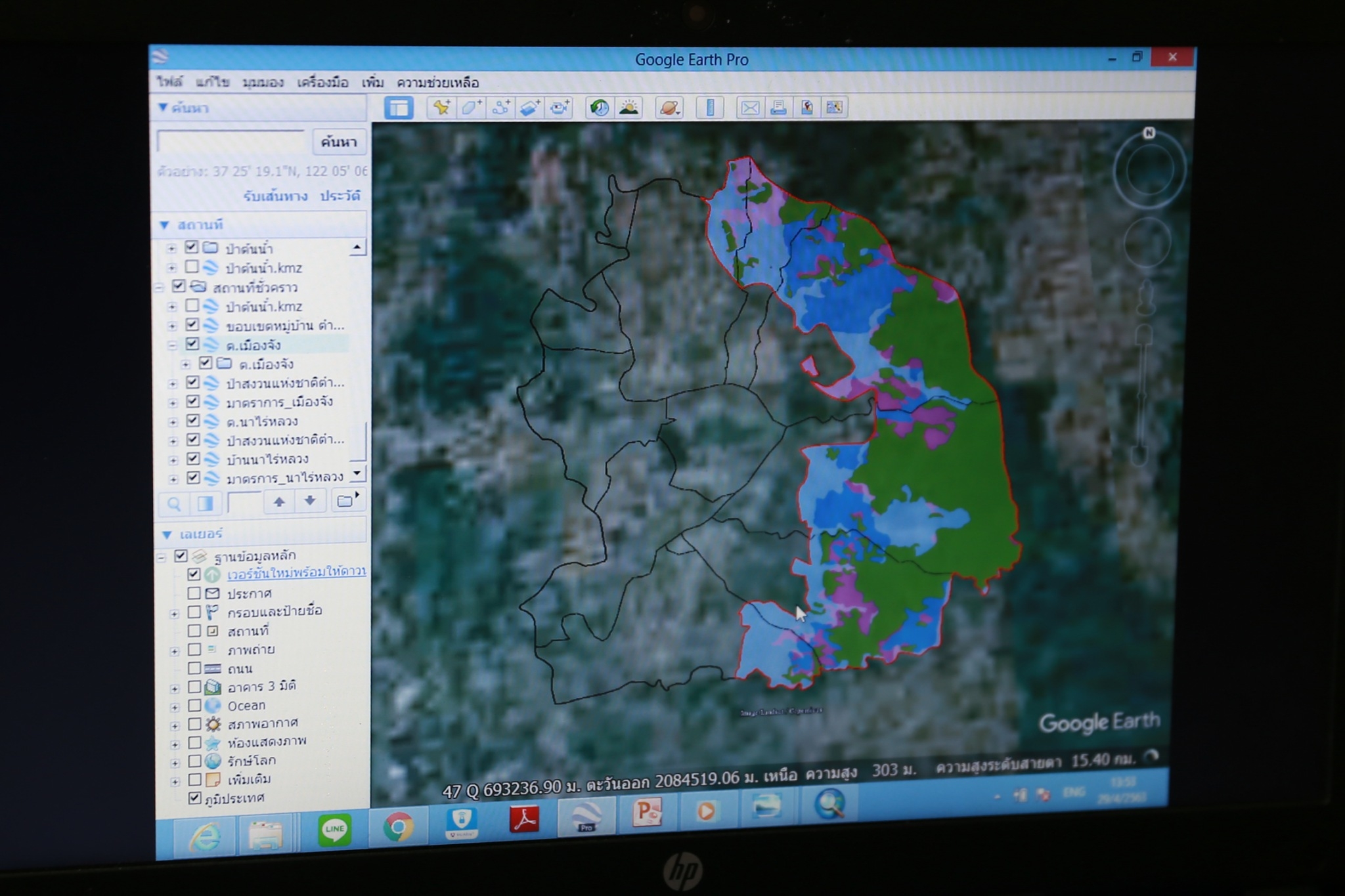The width and height of the screenshot is (1345, 896).
Task: Open the เพิ่ม menu
Action: (x=372, y=83)
